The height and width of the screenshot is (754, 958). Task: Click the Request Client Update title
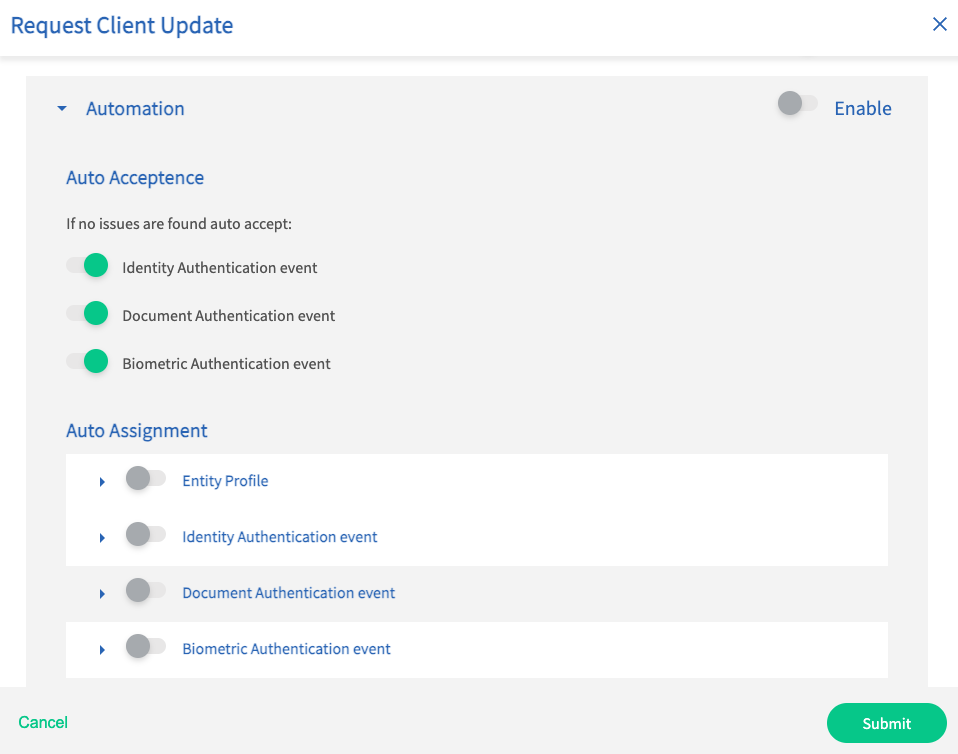coord(122,26)
